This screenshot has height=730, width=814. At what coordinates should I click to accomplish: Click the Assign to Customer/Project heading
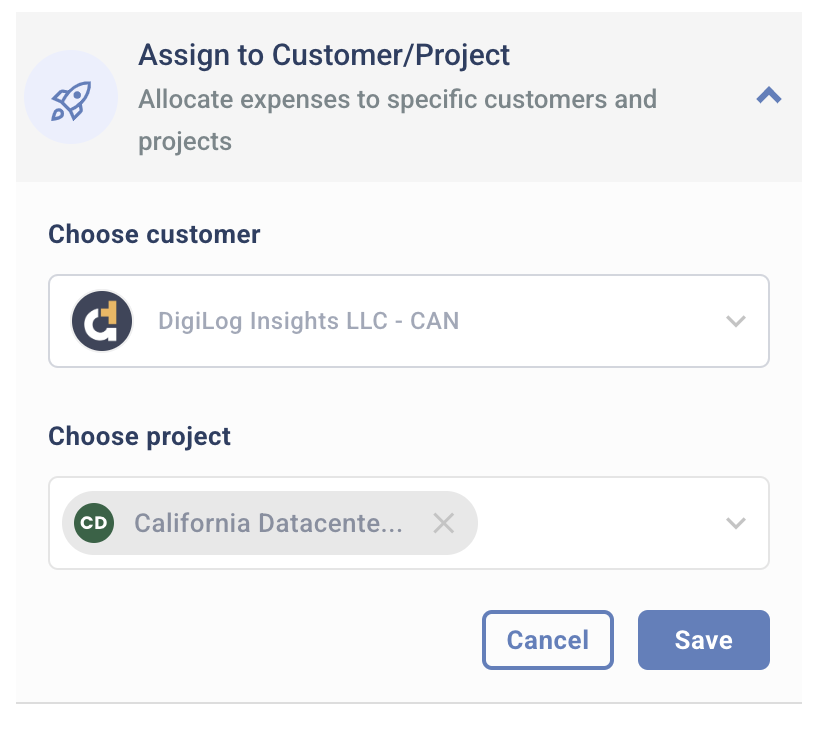coord(324,55)
